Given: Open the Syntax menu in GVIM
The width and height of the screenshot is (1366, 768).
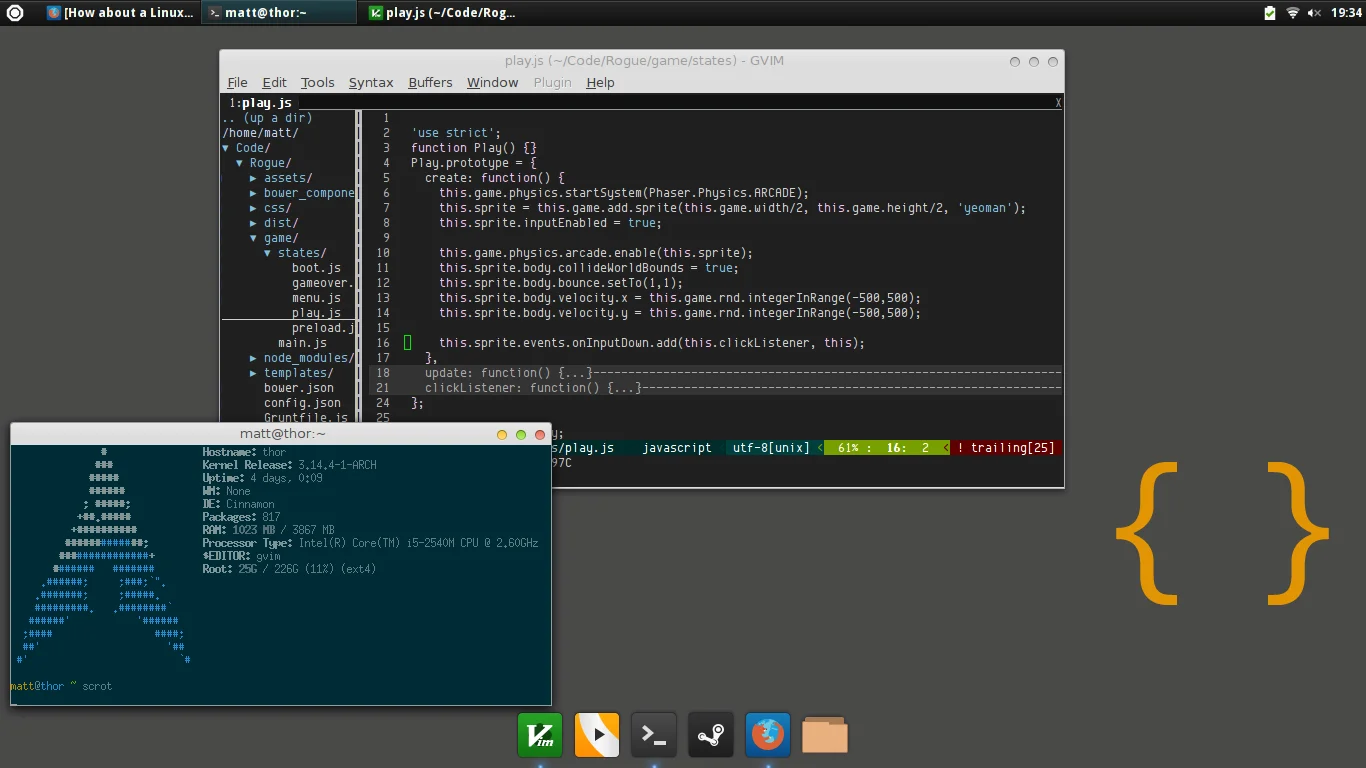Looking at the screenshot, I should (371, 82).
